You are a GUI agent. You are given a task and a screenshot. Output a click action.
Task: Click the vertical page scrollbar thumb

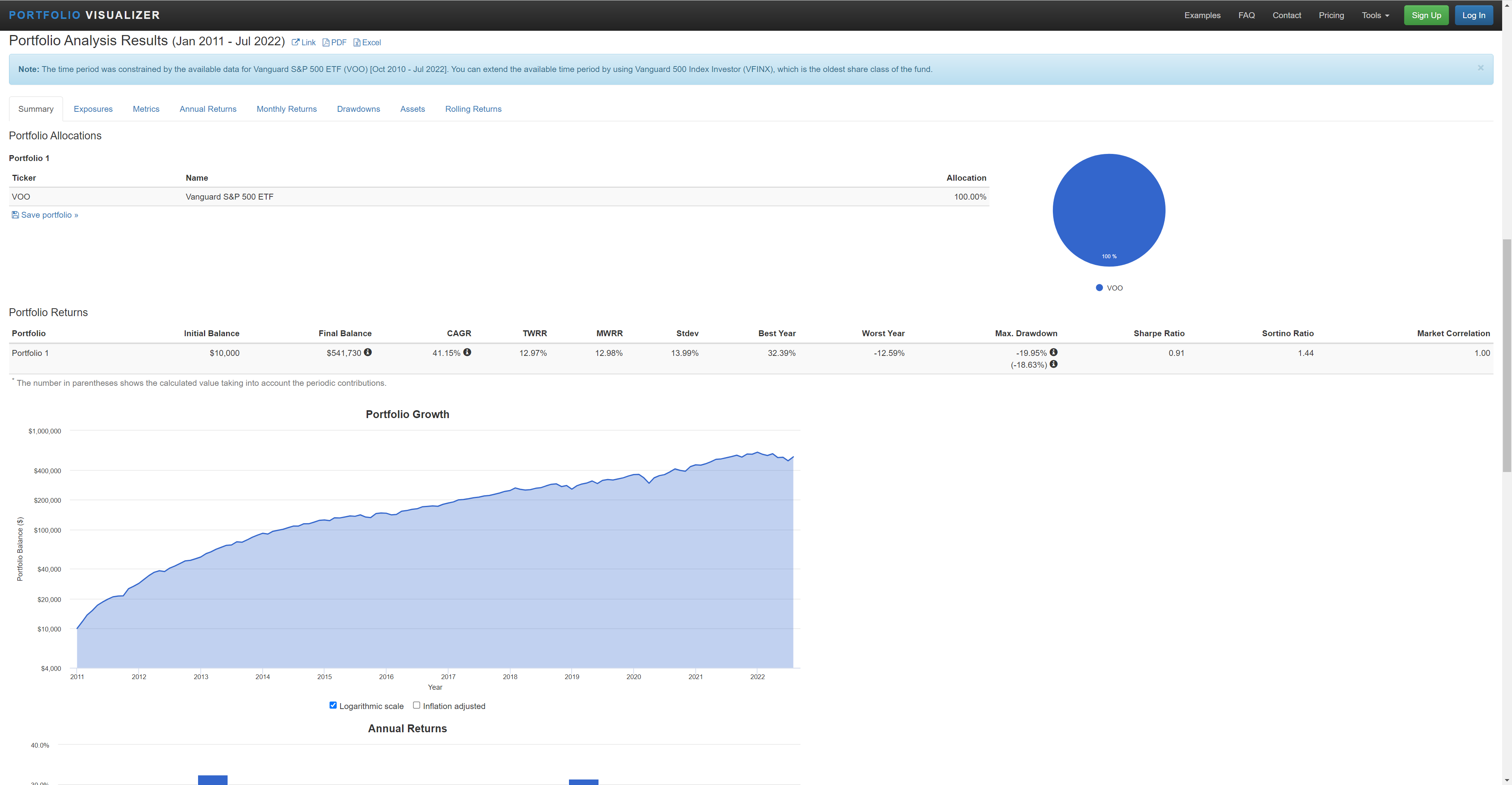coord(1506,355)
